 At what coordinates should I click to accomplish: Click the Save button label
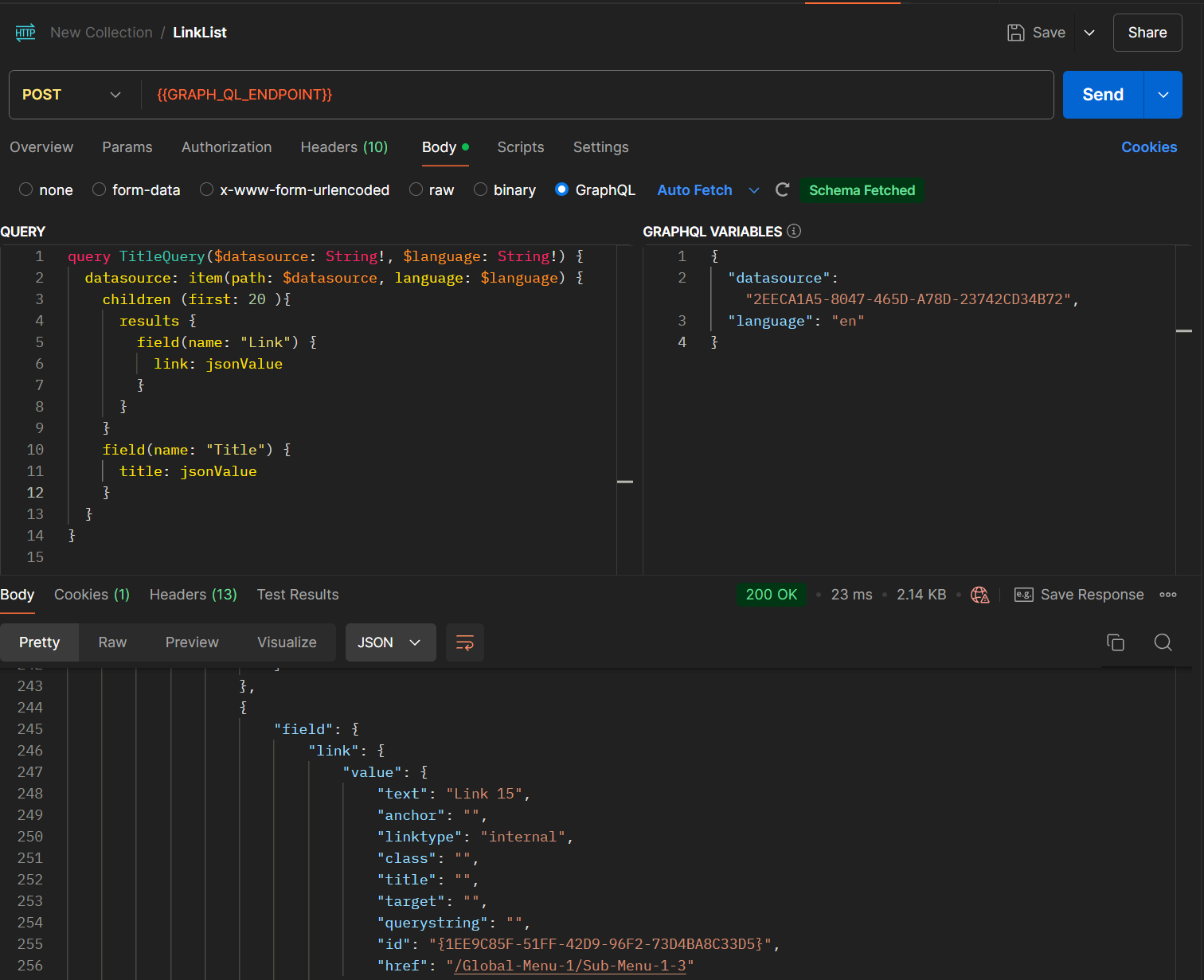click(1049, 33)
